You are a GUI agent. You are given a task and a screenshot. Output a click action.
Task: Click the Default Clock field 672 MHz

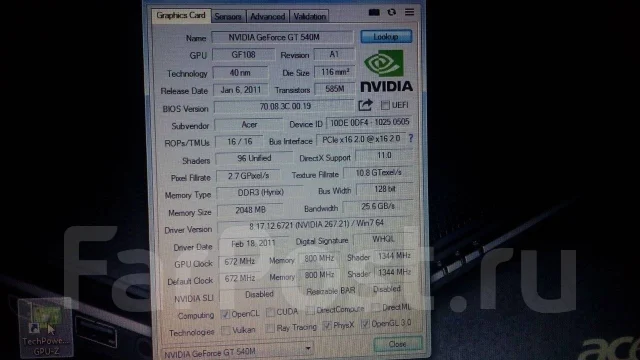[x=240, y=278]
